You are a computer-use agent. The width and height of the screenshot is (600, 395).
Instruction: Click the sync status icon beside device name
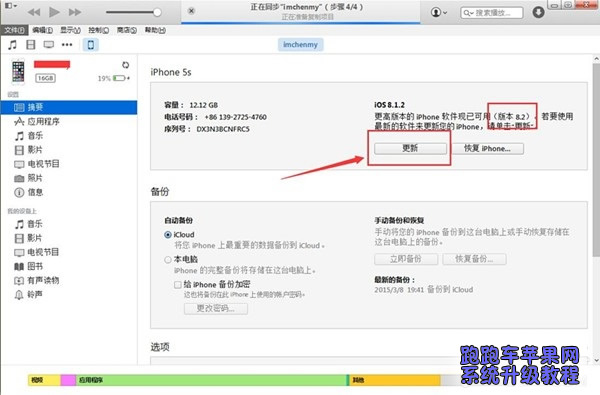126,65
